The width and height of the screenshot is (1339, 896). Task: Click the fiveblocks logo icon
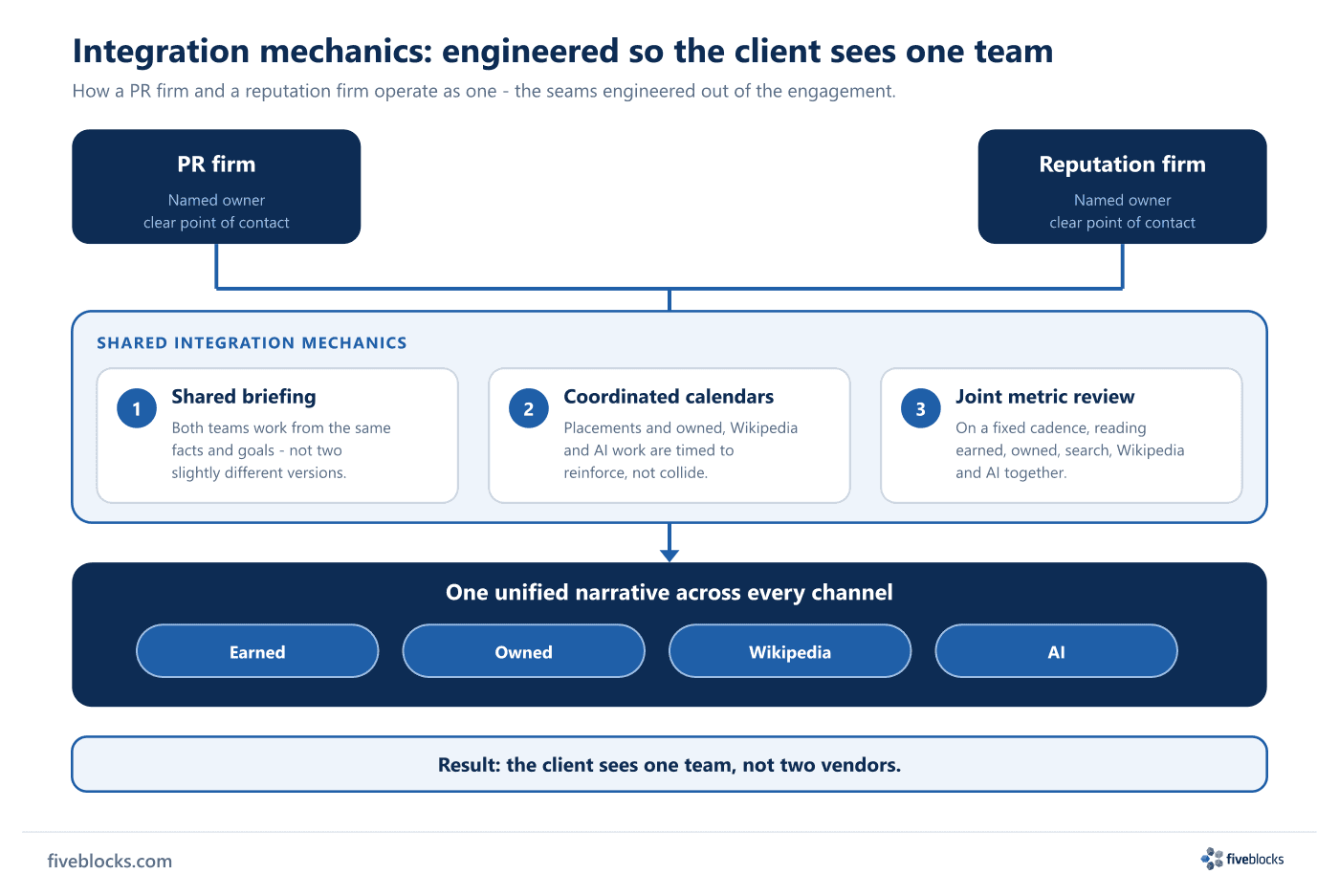1212,859
